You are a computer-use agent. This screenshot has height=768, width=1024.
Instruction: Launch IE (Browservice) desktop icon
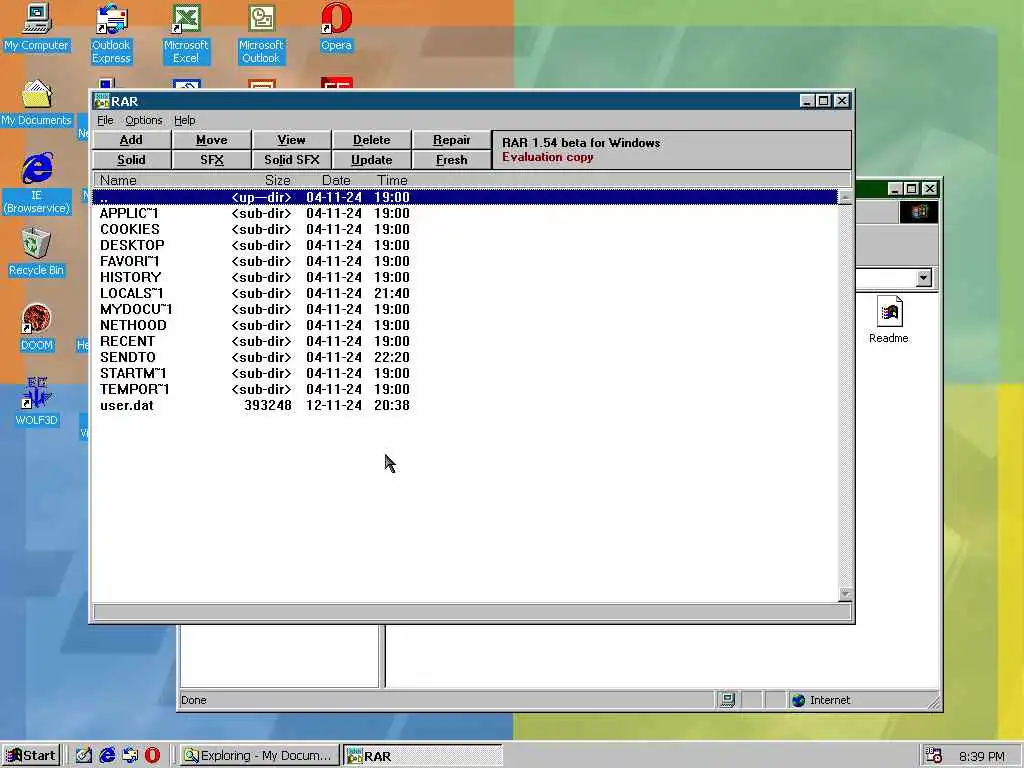pos(37,184)
